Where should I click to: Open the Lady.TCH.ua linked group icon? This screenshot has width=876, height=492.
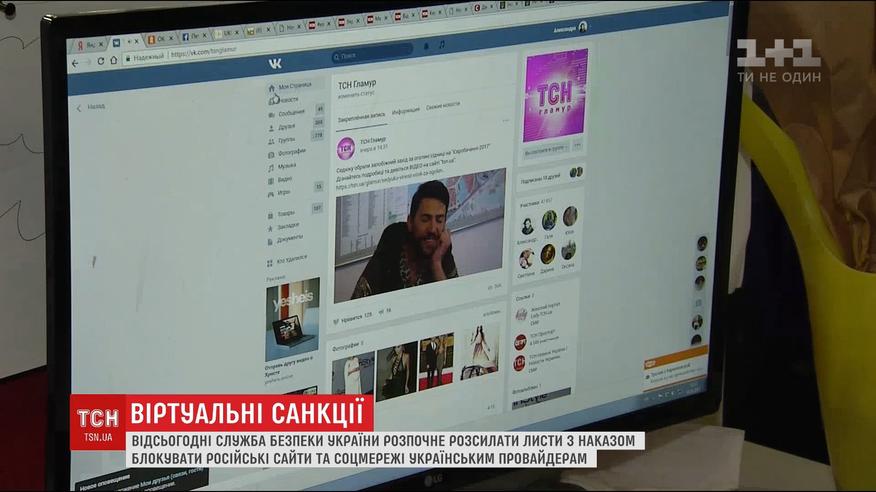point(521,314)
